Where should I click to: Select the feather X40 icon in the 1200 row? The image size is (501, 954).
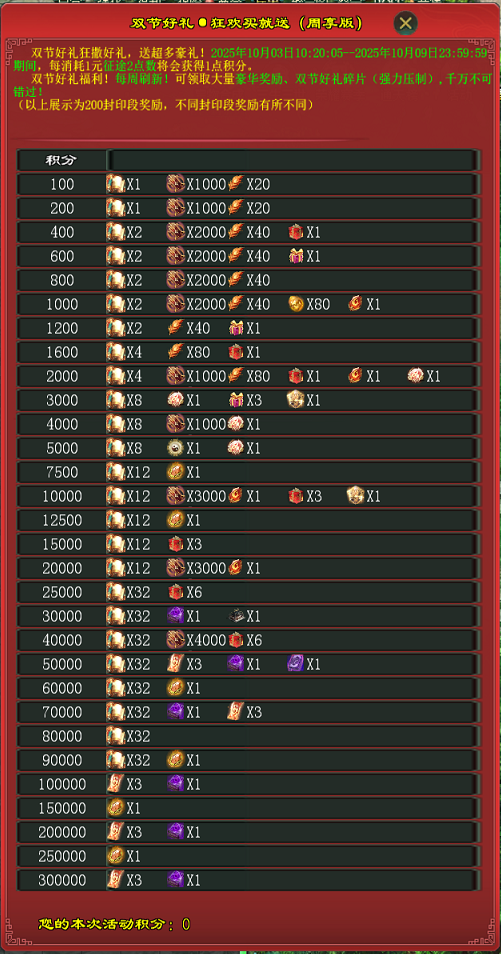[176, 329]
